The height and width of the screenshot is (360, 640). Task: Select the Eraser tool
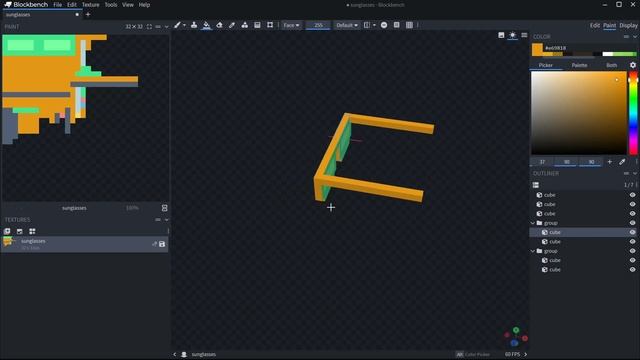coord(219,25)
